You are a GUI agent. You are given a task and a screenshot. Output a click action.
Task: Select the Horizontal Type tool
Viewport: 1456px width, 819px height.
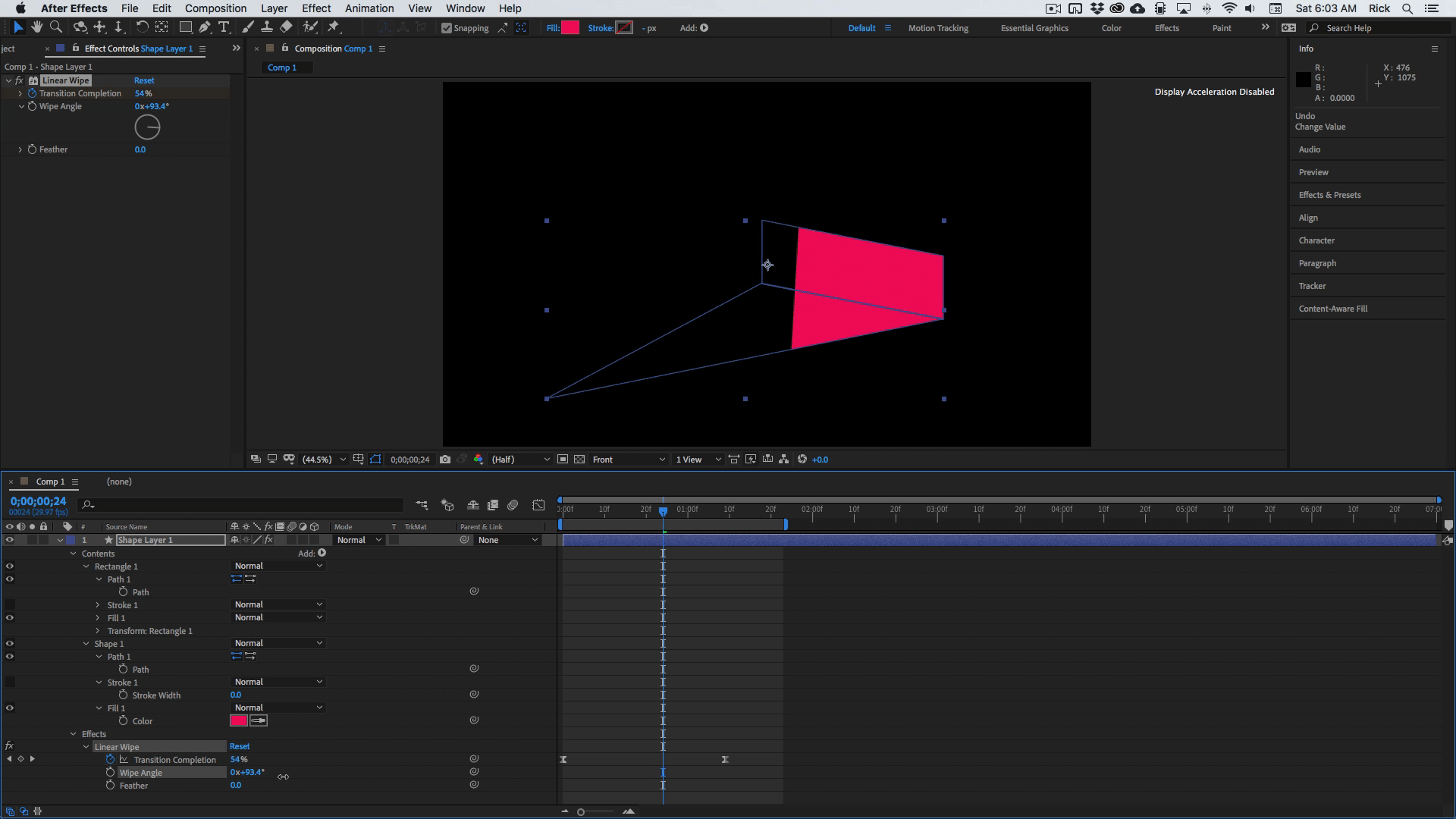(x=224, y=27)
